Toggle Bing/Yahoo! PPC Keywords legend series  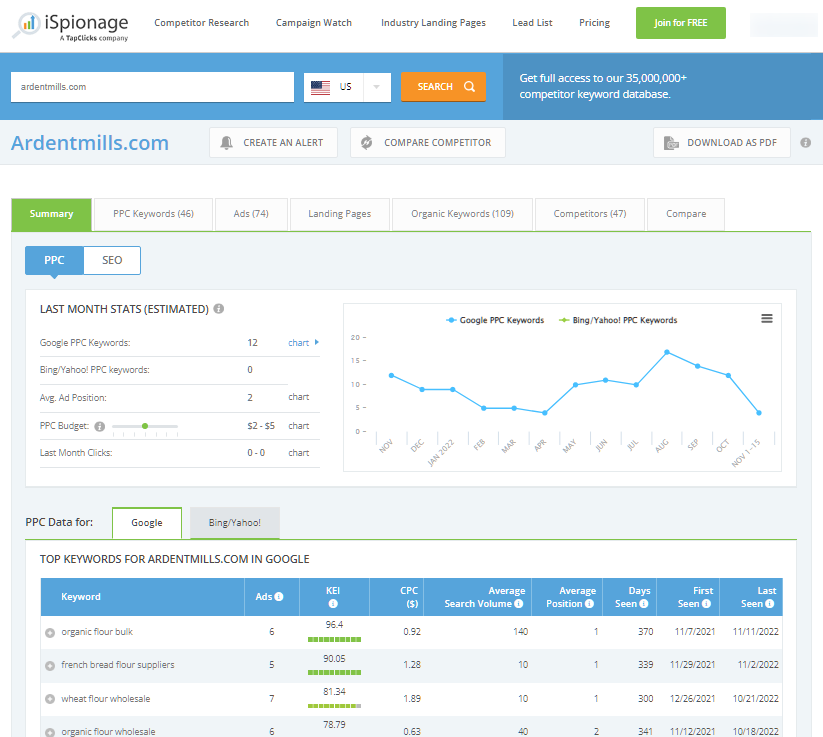coord(618,320)
